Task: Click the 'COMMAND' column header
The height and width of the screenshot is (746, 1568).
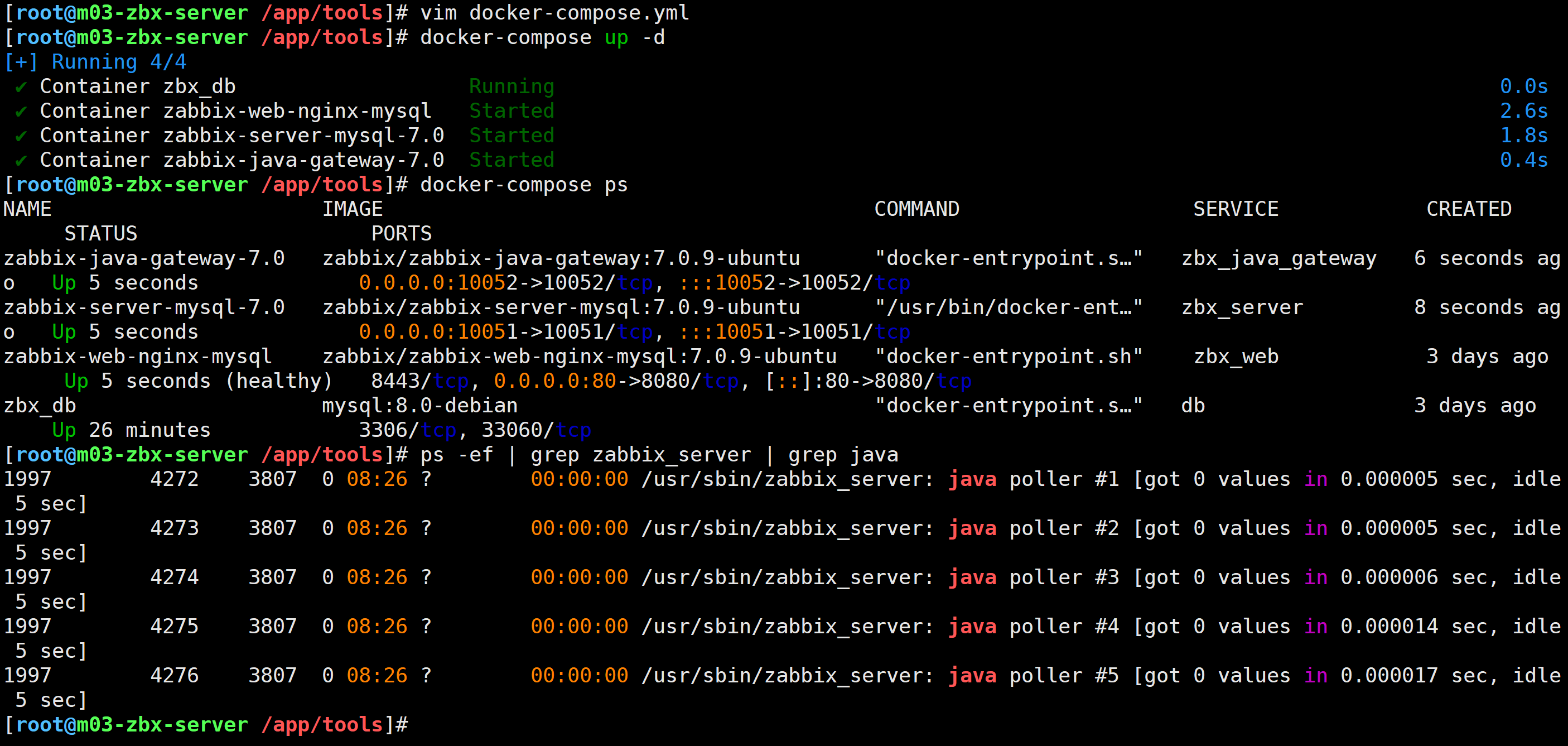Action: tap(916, 209)
